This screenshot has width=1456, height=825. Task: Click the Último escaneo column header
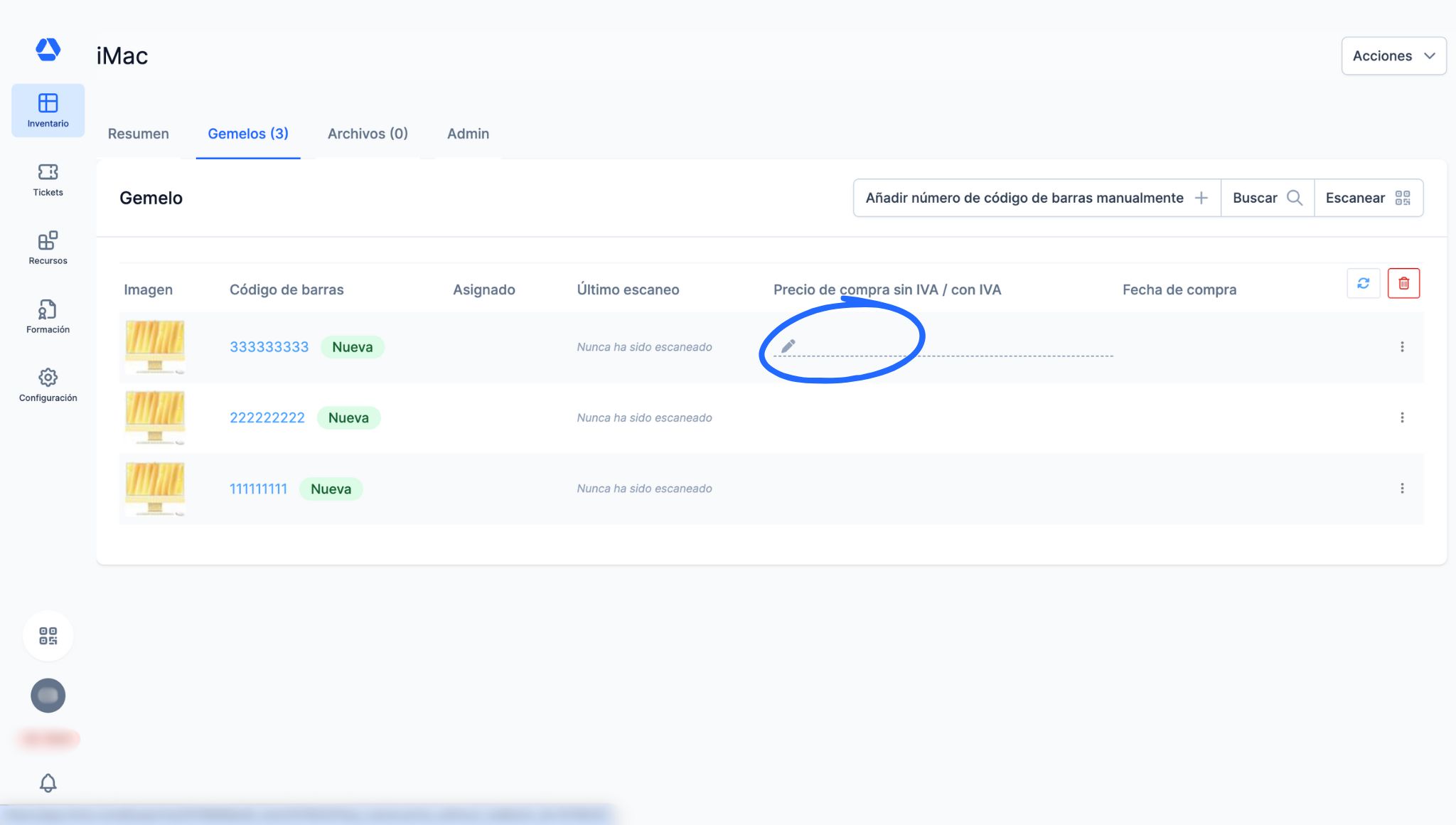coord(628,289)
